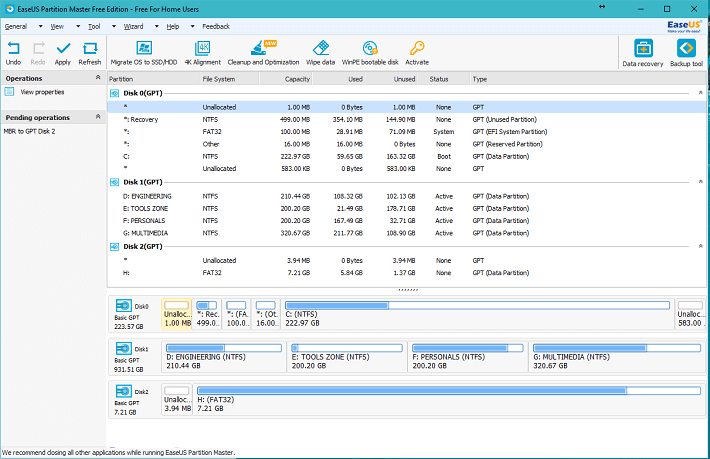
Task: Open the View menu
Action: click(57, 27)
